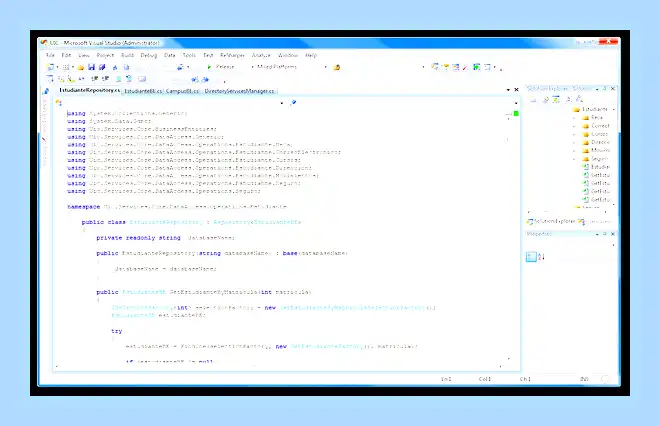Click Solution Explorer Refresh icon

pyautogui.click(x=556, y=99)
